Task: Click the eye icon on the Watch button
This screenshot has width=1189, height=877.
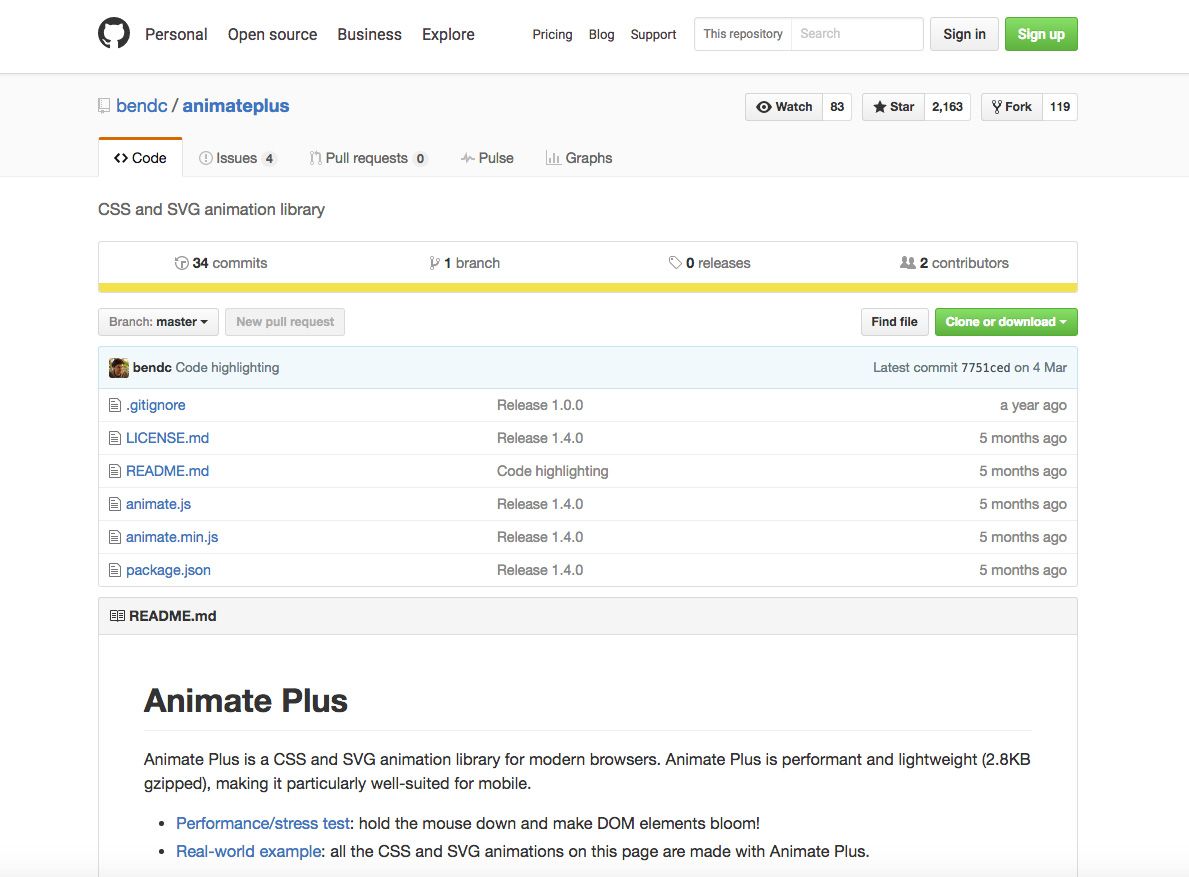Action: [x=764, y=106]
